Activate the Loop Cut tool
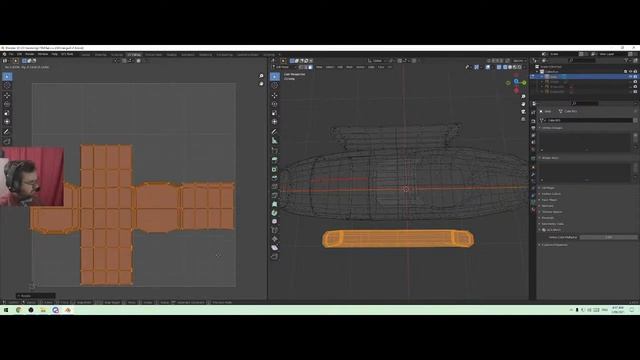Screen dimensions: 640x360 275,187
